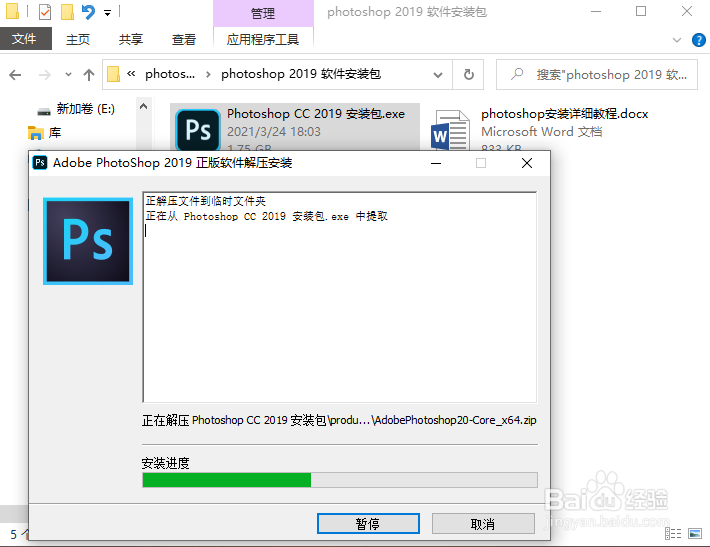Click navigation pane scroll-up arrow

pos(144,107)
